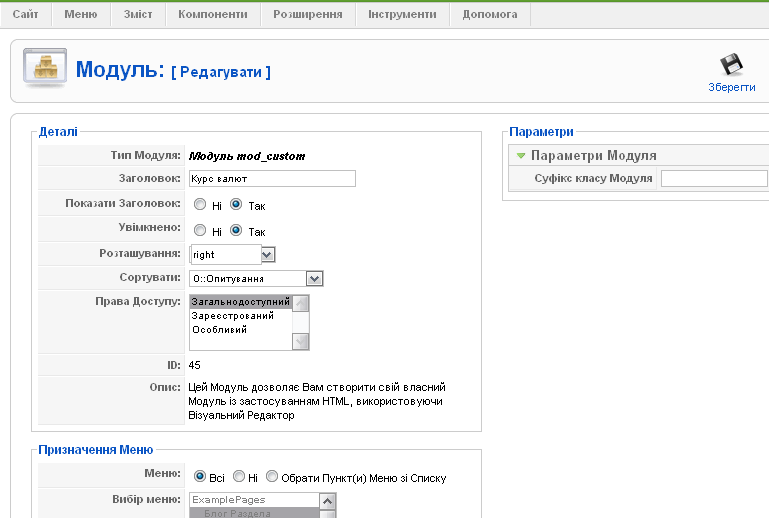The width and height of the screenshot is (769, 518).
Task: Open the Інструменти menu
Action: pos(402,14)
